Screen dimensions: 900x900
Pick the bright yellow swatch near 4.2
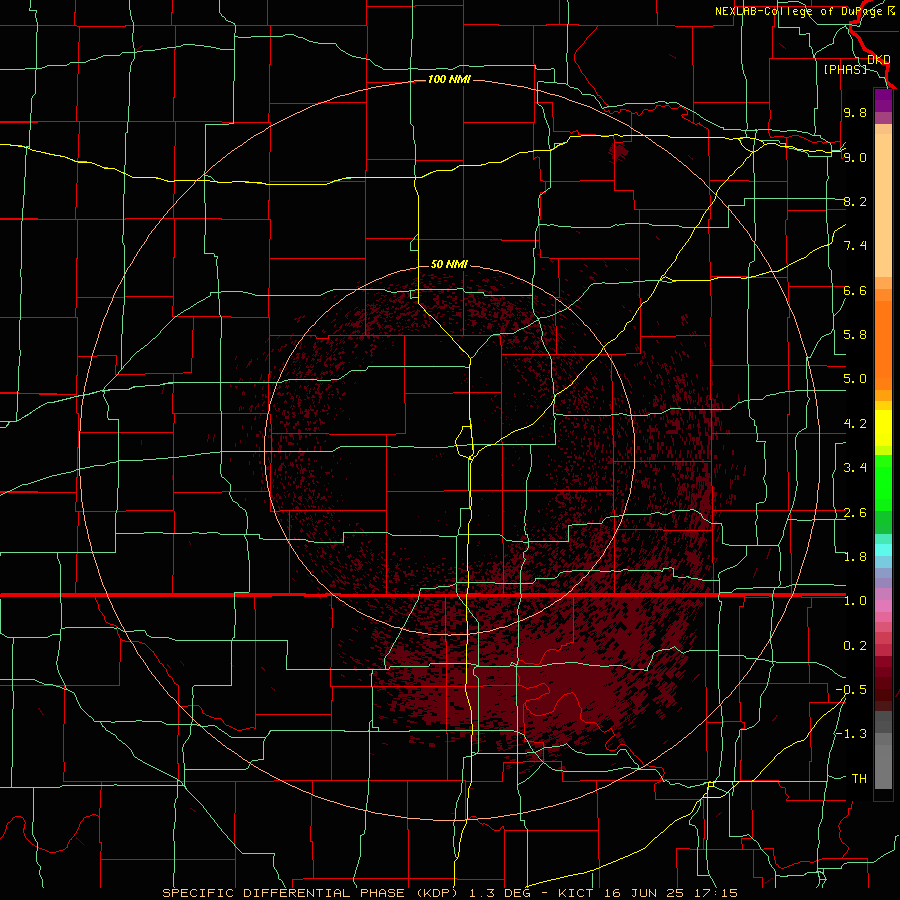[883, 428]
